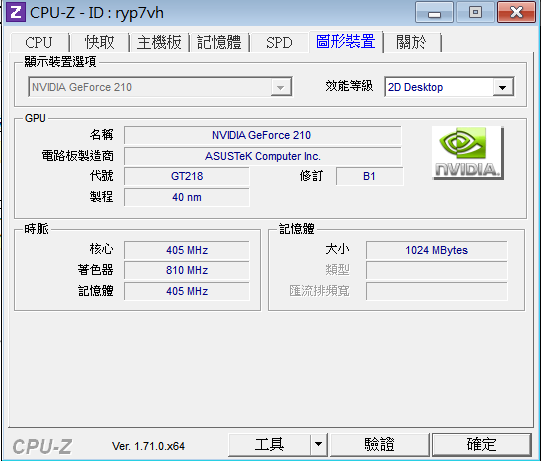Click the core clock 405 MHz value
This screenshot has height=461, width=541.
pyautogui.click(x=187, y=250)
